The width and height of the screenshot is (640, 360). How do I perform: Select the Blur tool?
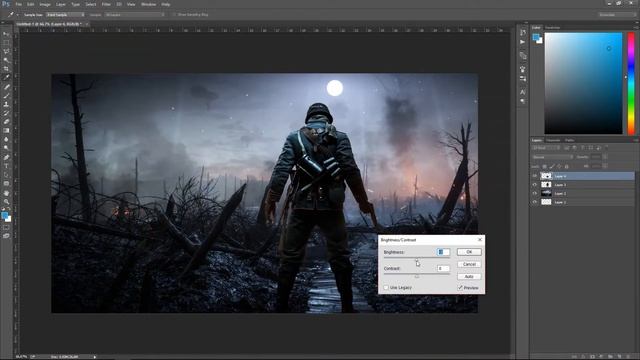click(x=6, y=139)
